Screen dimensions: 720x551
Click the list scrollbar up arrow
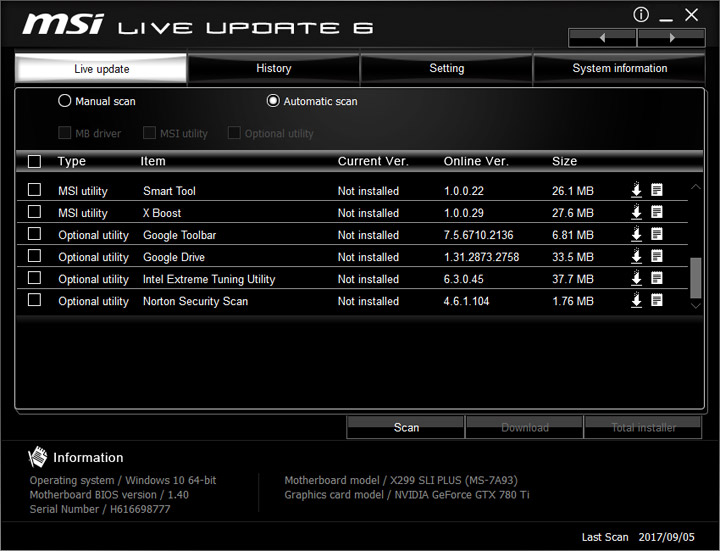pos(696,186)
